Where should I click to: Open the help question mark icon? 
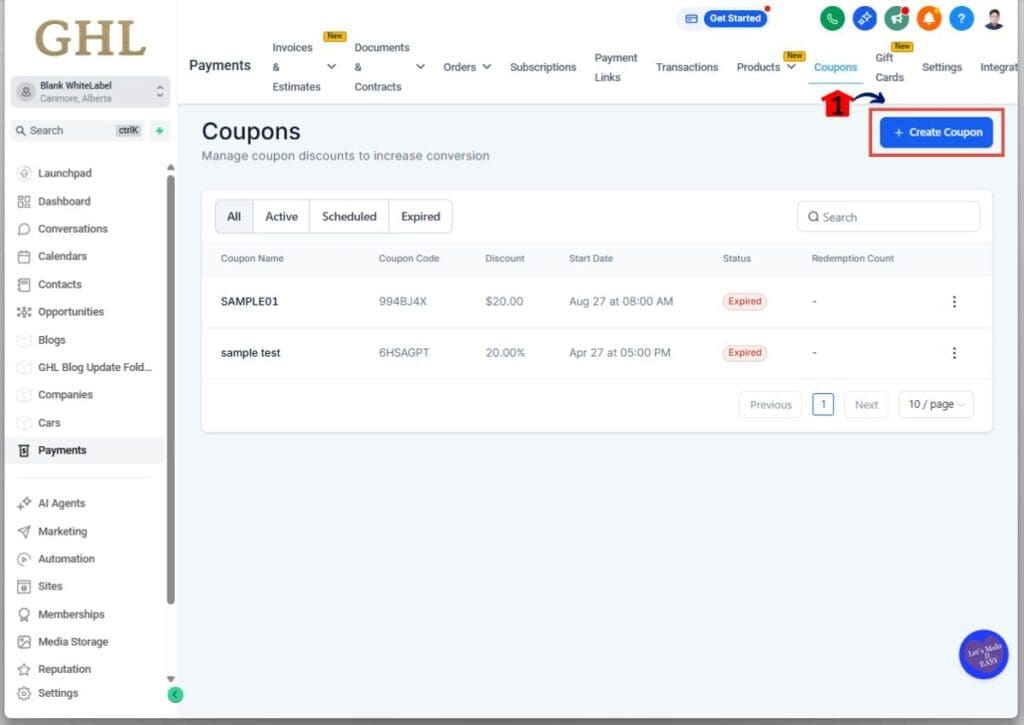pos(961,18)
